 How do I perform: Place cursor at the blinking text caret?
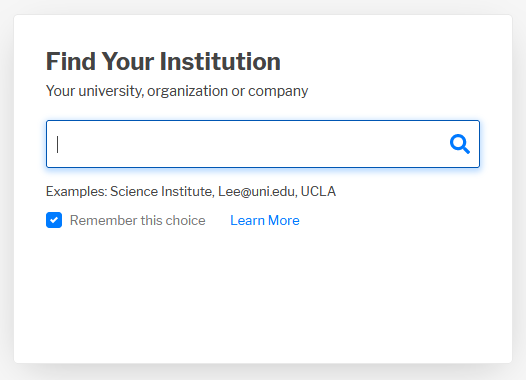[58, 144]
